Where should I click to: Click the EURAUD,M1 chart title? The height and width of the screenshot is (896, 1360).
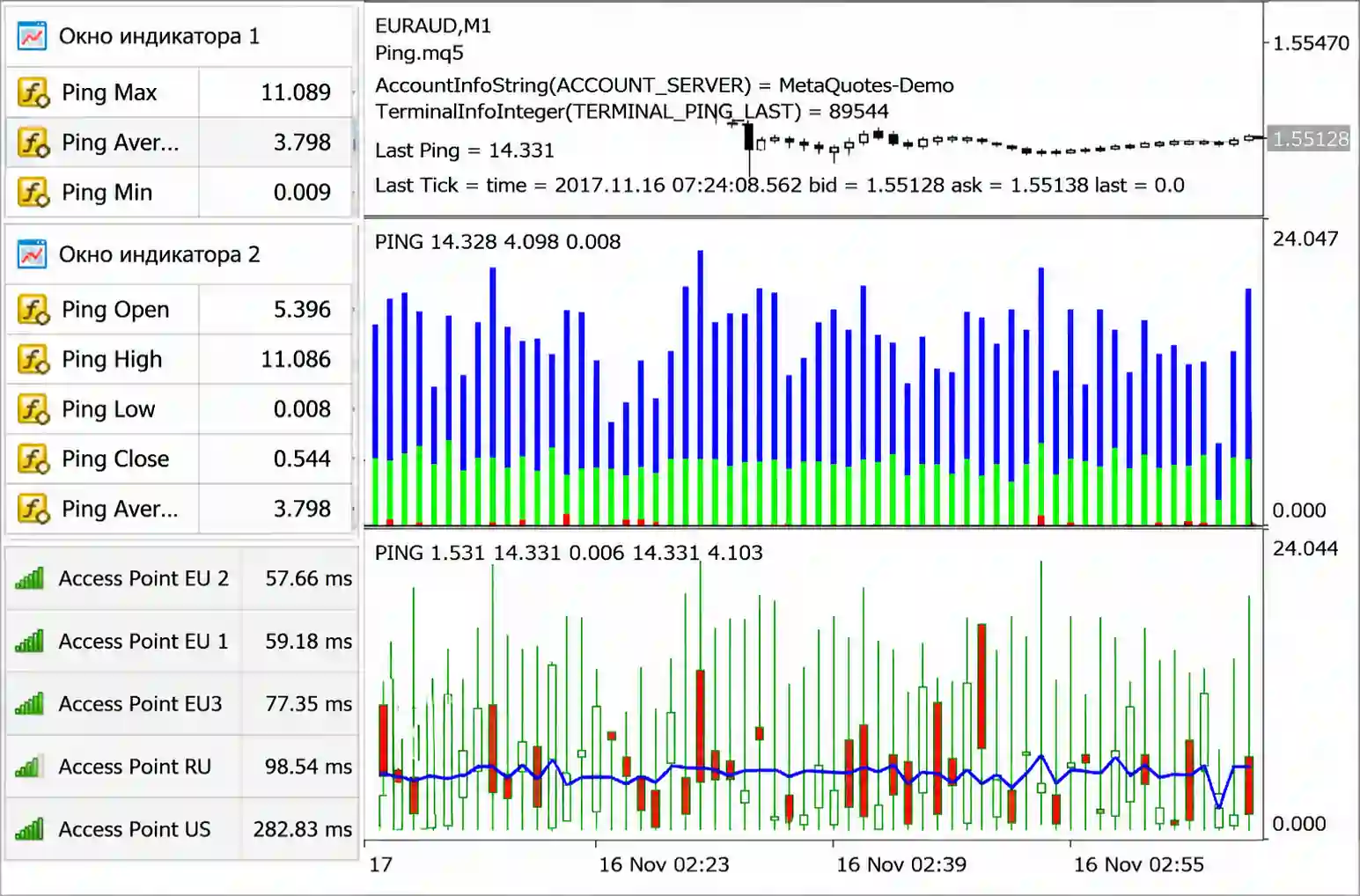(x=433, y=26)
